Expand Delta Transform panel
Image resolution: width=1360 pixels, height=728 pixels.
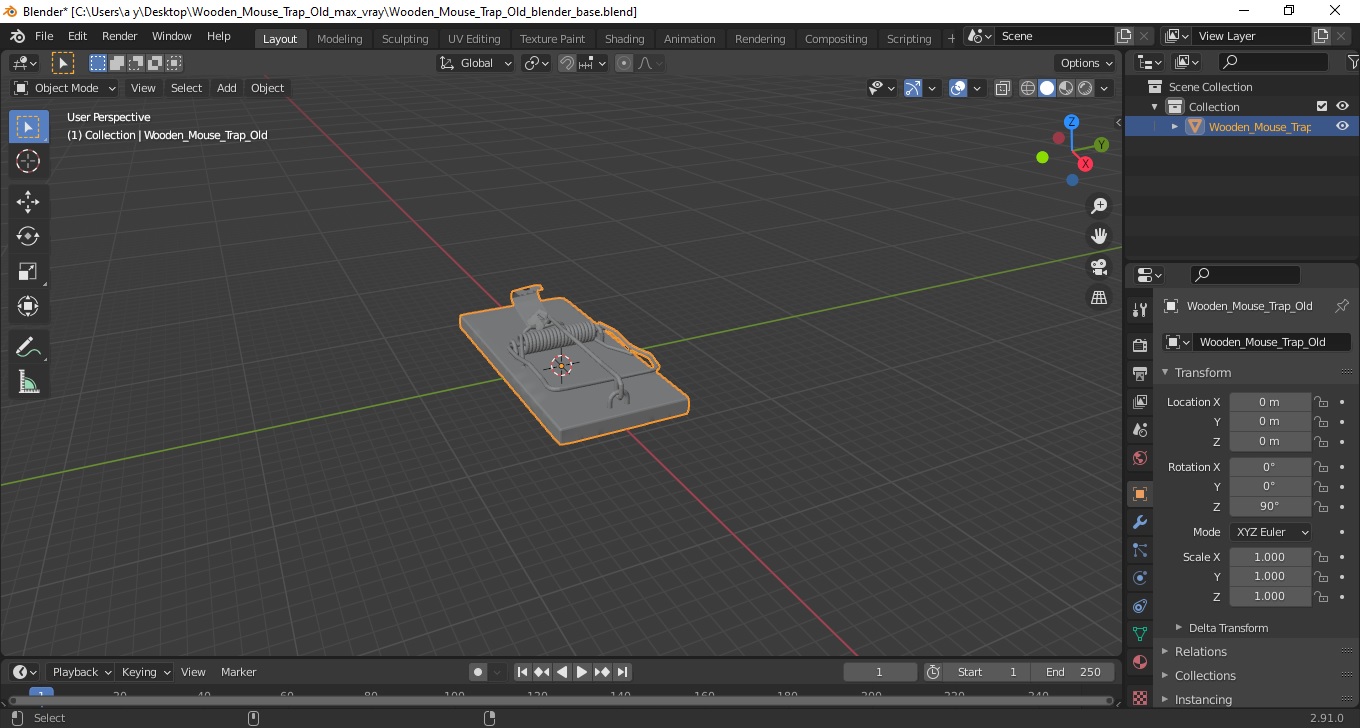1228,628
